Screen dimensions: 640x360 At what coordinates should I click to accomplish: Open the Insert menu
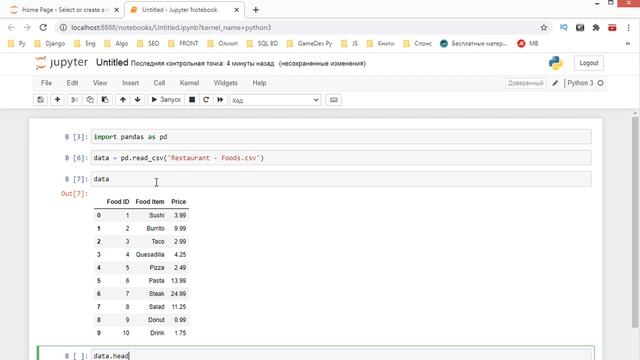point(131,83)
